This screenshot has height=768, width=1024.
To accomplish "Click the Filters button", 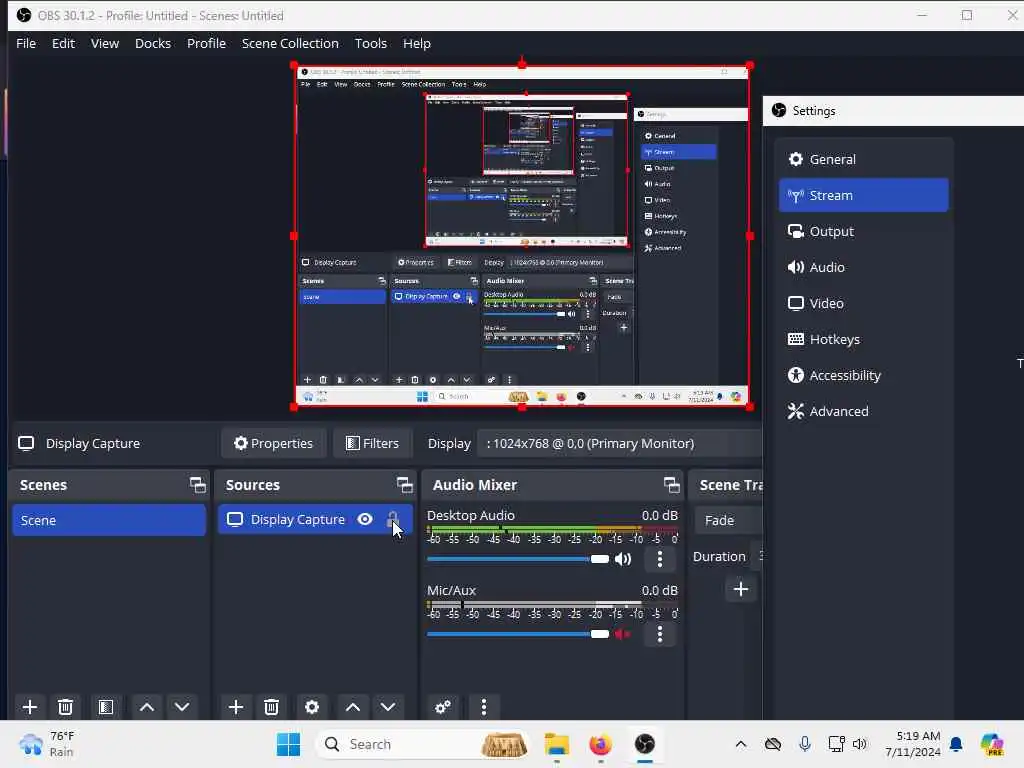I will point(372,443).
